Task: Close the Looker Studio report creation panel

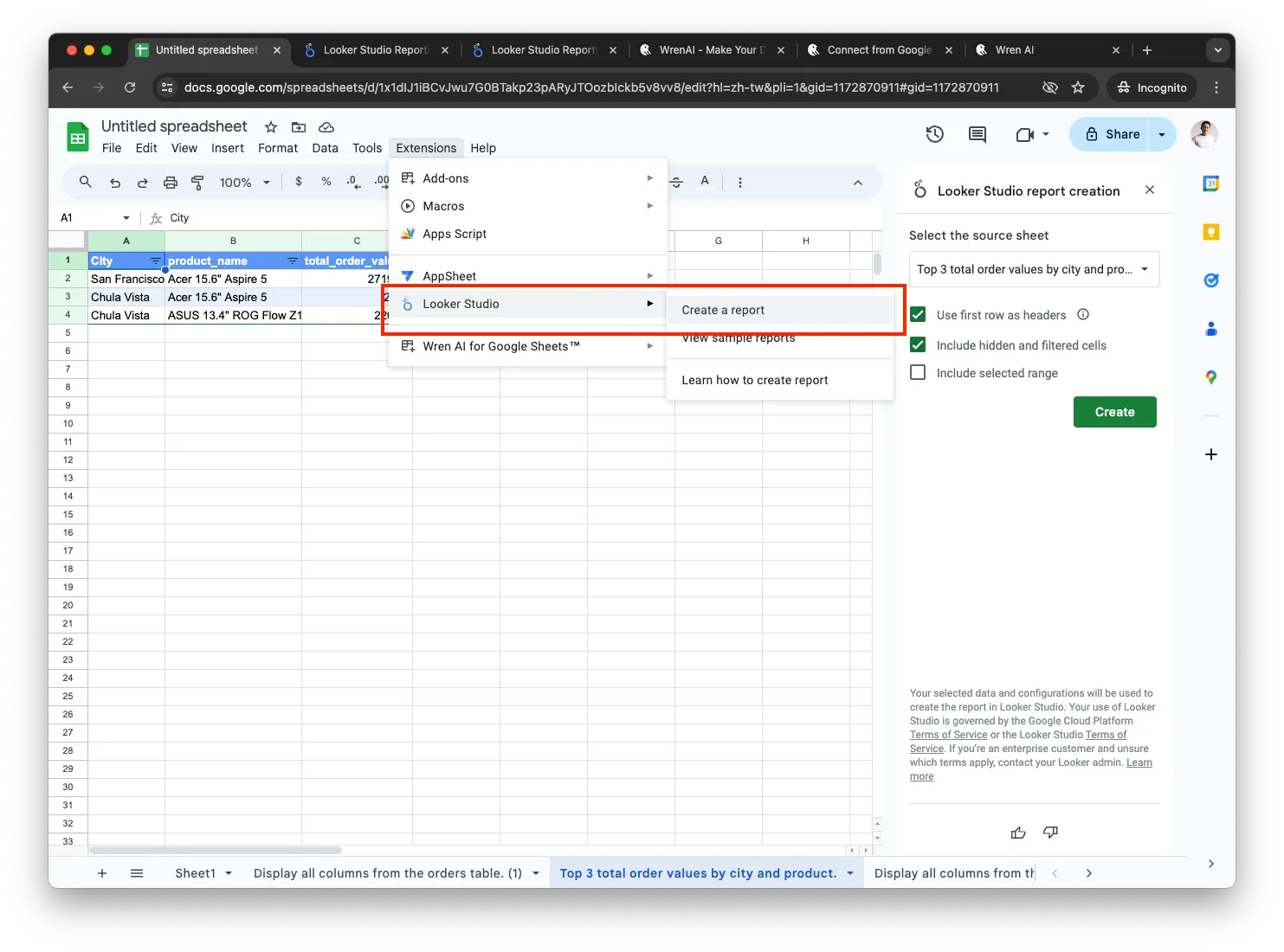Action: (1150, 190)
